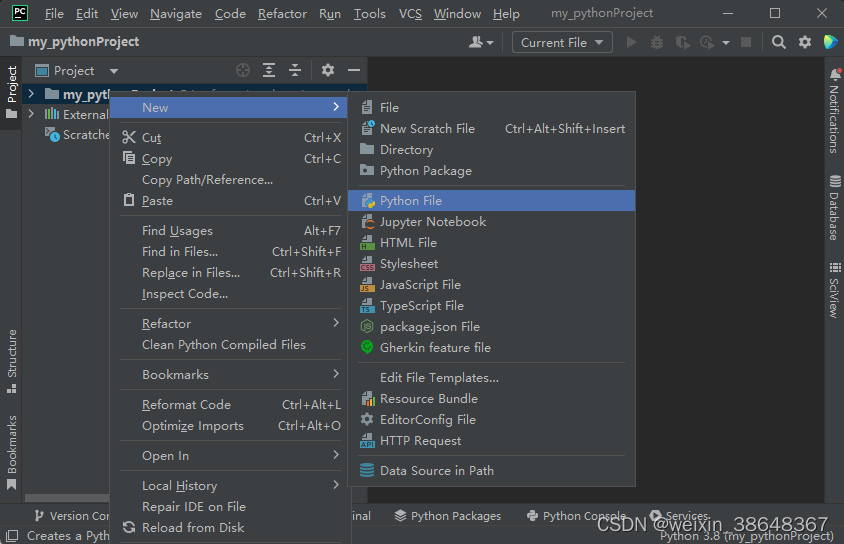The height and width of the screenshot is (544, 844).
Task: Choose Jupyter Notebook from New submenu
Action: (491, 222)
